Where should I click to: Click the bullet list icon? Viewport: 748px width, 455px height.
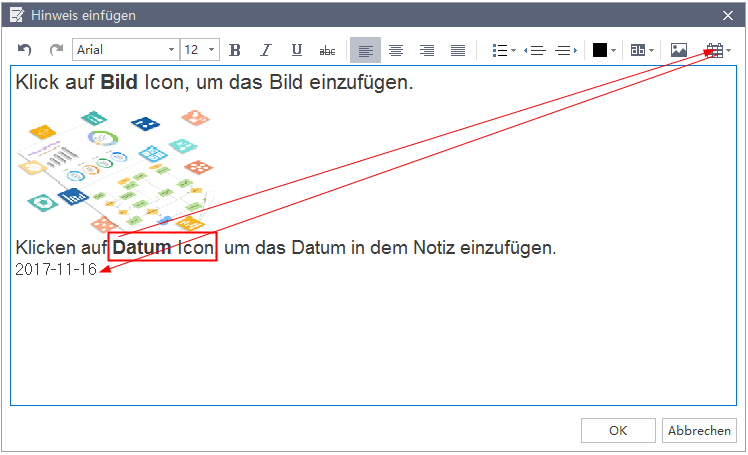(500, 50)
